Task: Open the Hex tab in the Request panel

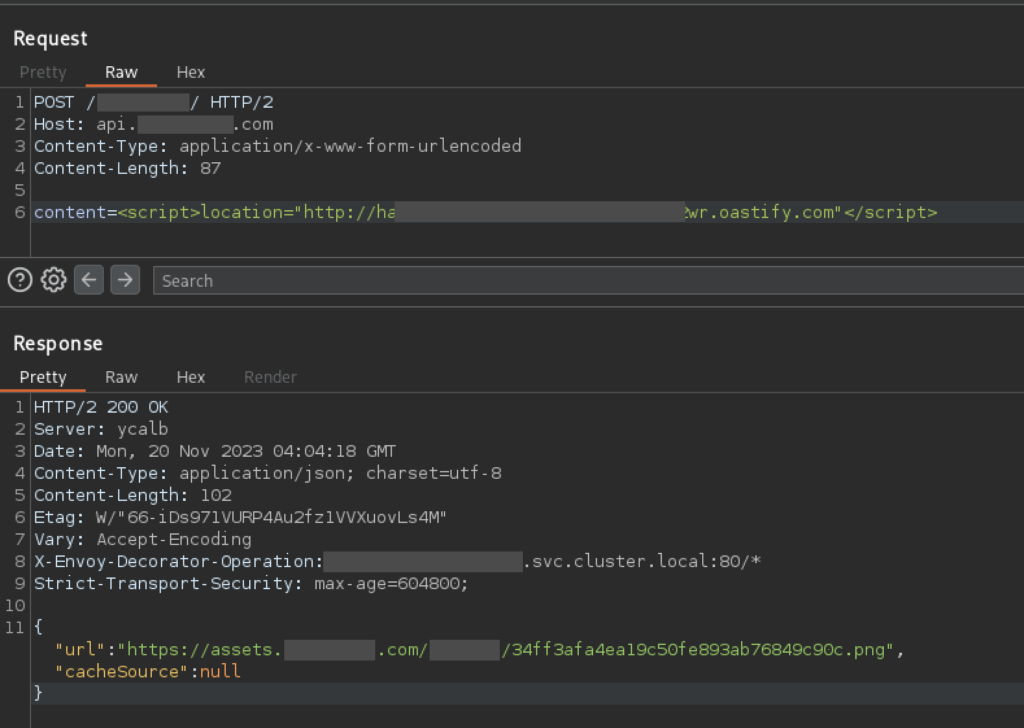Action: [x=191, y=72]
